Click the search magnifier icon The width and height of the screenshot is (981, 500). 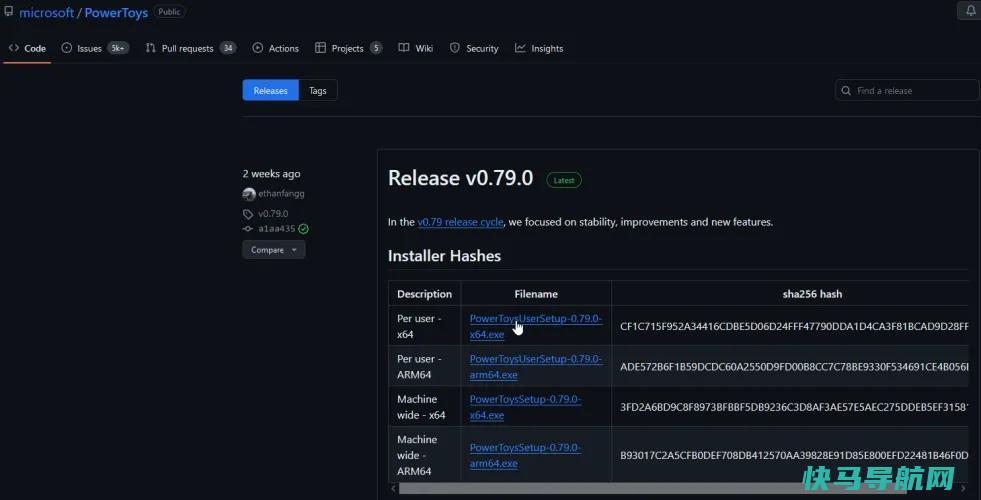(x=846, y=91)
